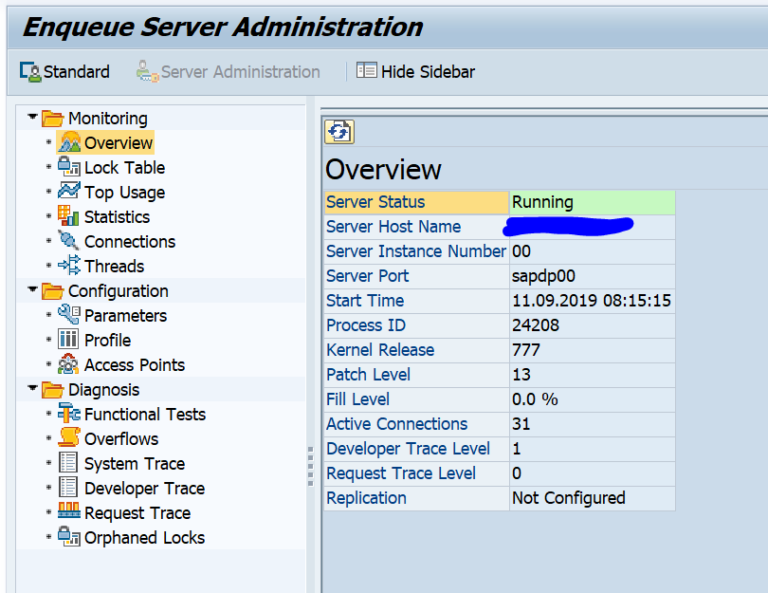Screen dimensions: 768x593
Task: Open the Overflows icon under Diagnosis
Action: [x=69, y=438]
